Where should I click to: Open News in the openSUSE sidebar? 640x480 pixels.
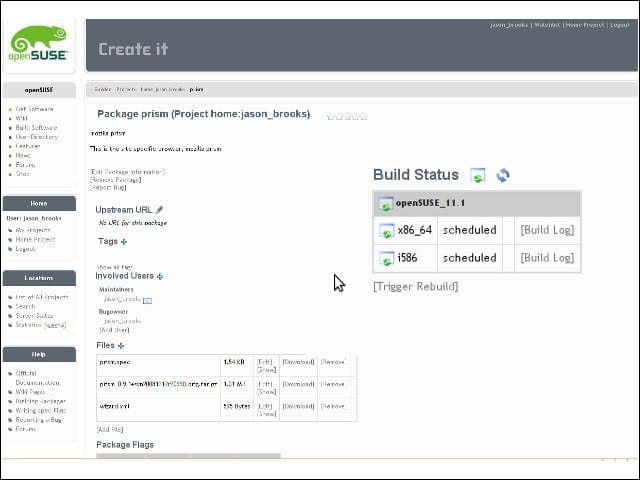pyautogui.click(x=23, y=156)
